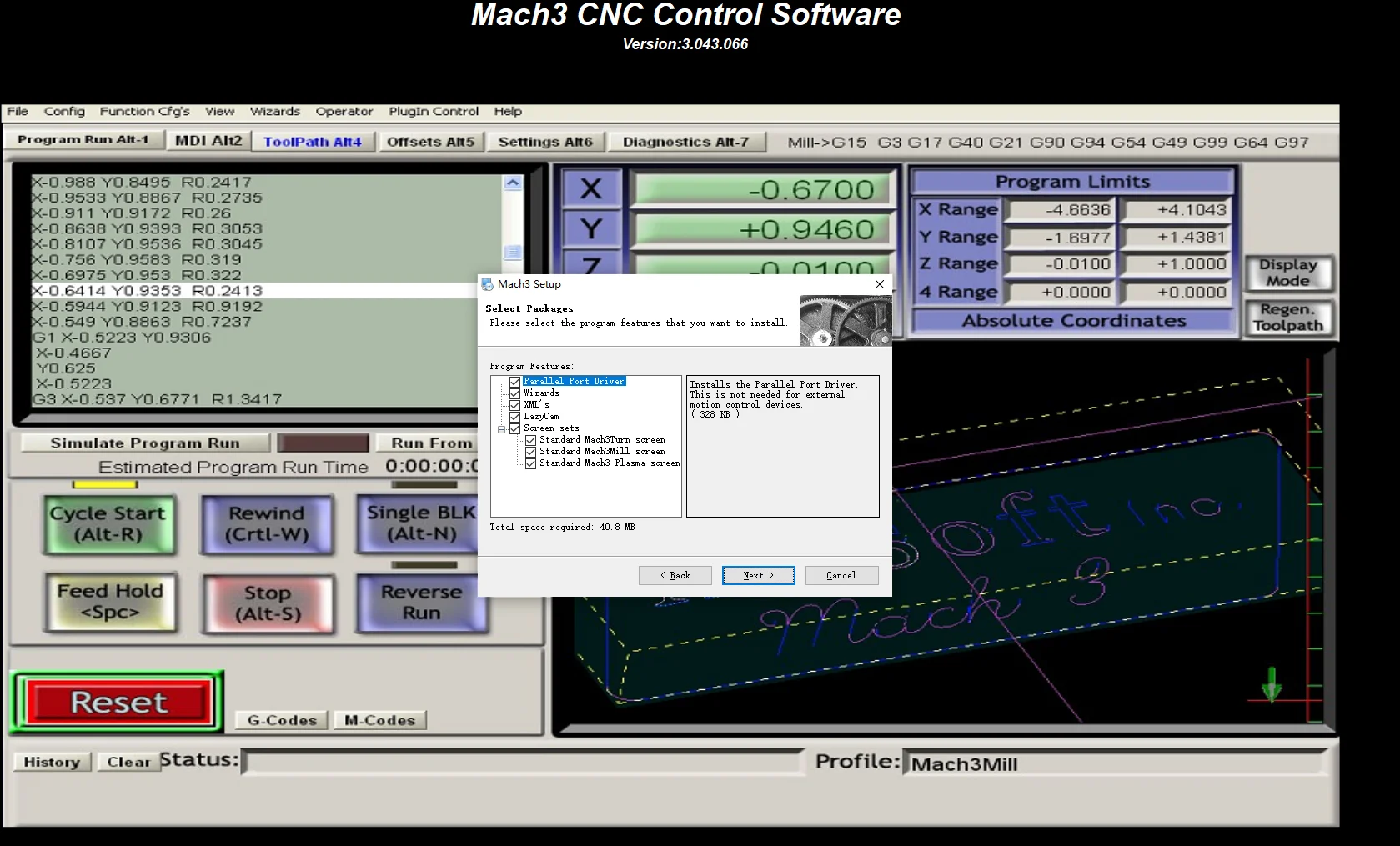Click X Range minimum value -4.6636

tap(1059, 210)
